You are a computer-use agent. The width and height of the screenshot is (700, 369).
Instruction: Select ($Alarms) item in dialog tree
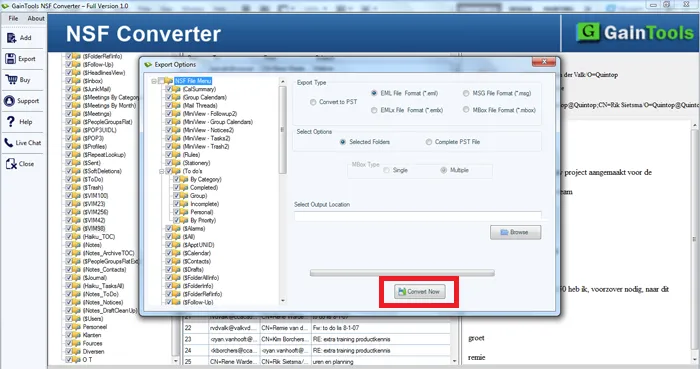[x=194, y=228]
